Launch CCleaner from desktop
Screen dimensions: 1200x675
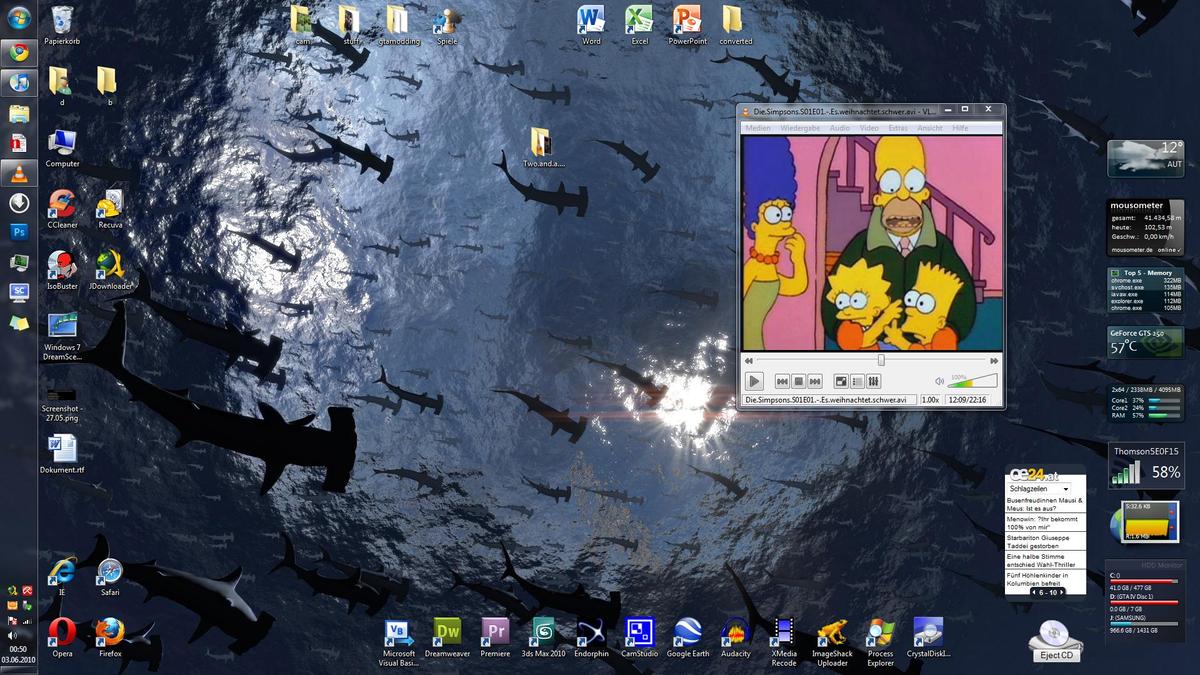tap(62, 208)
